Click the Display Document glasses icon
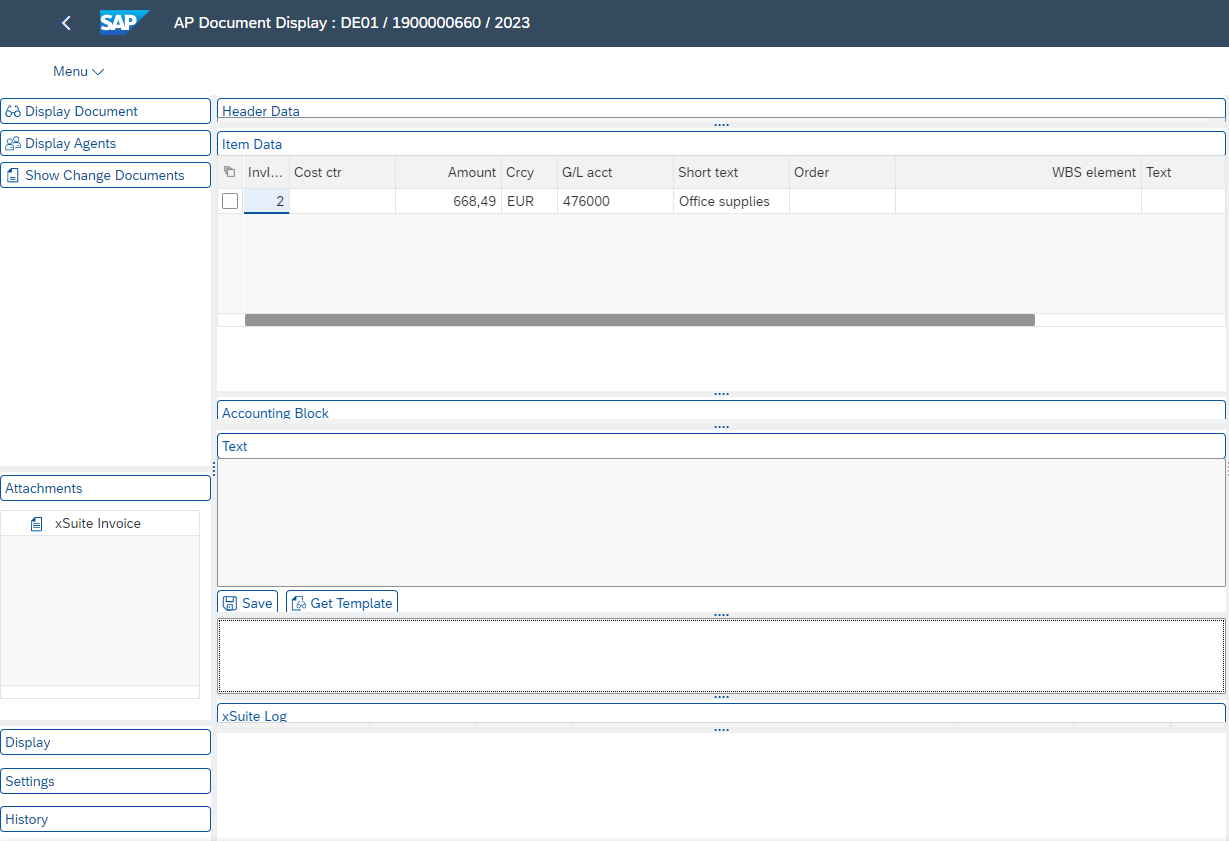The height and width of the screenshot is (841, 1229). (x=13, y=112)
